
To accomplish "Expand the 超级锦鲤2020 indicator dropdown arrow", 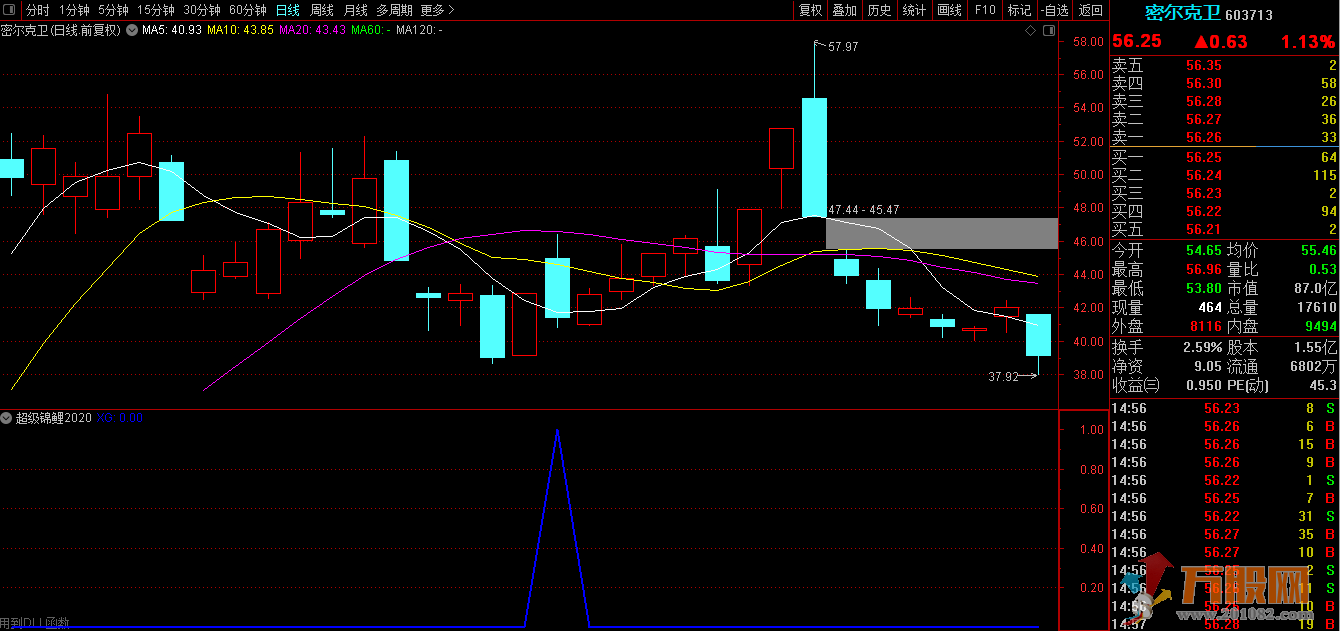I will (7, 418).
